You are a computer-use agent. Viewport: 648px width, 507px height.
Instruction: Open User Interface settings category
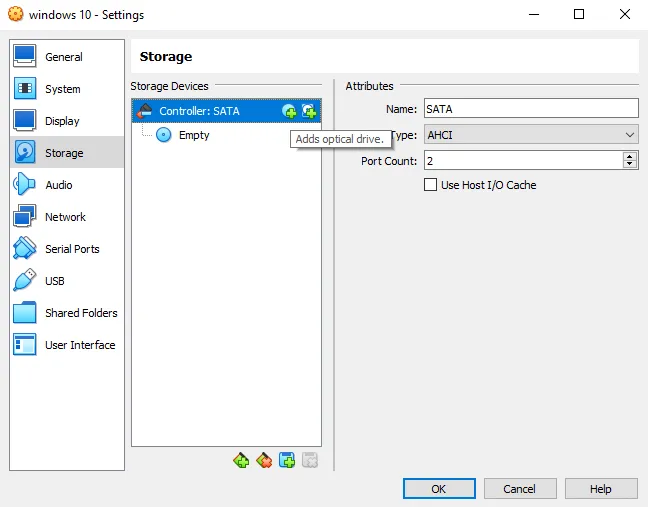pos(67,345)
